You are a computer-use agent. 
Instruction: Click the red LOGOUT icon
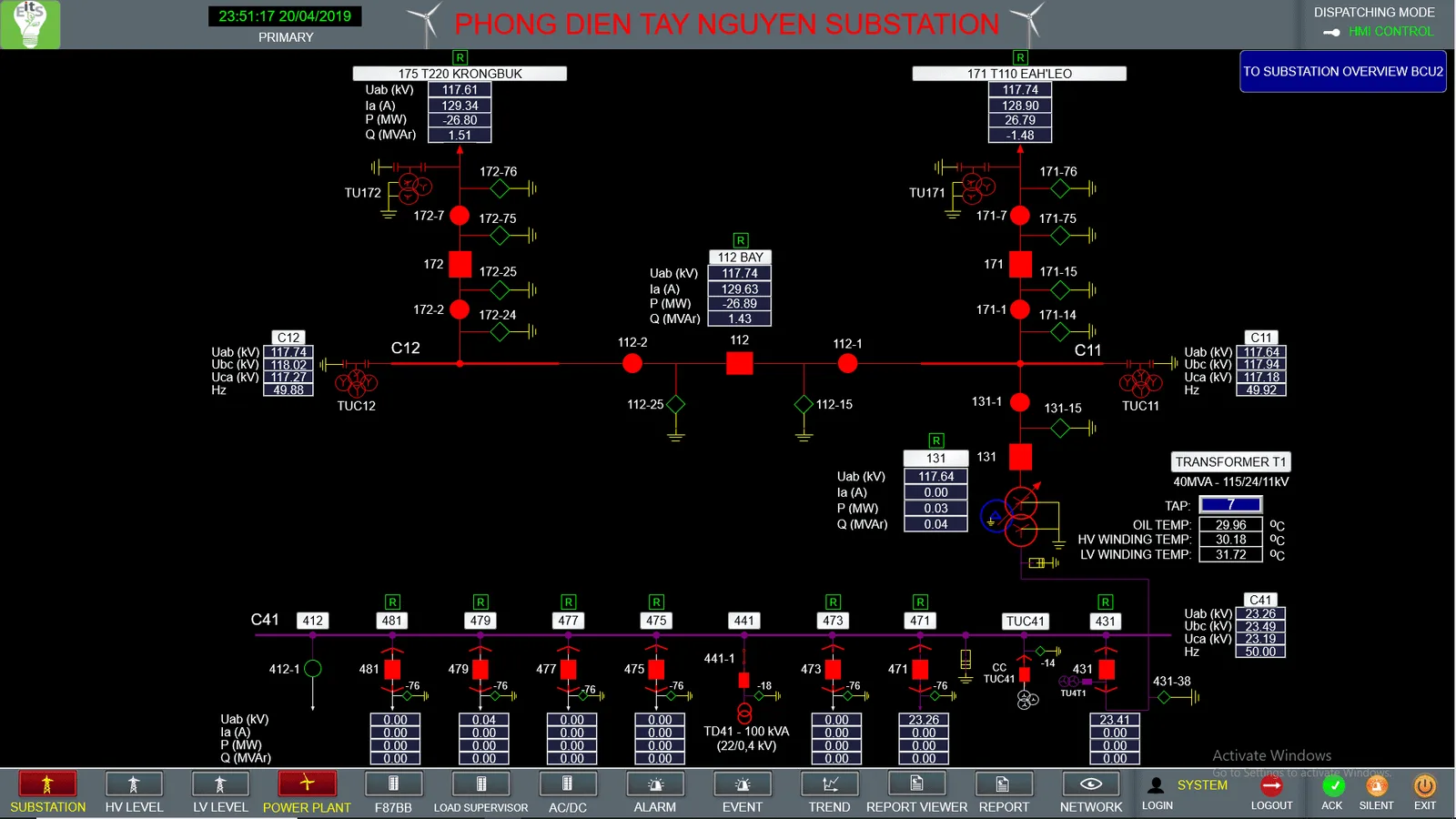coord(1271,785)
